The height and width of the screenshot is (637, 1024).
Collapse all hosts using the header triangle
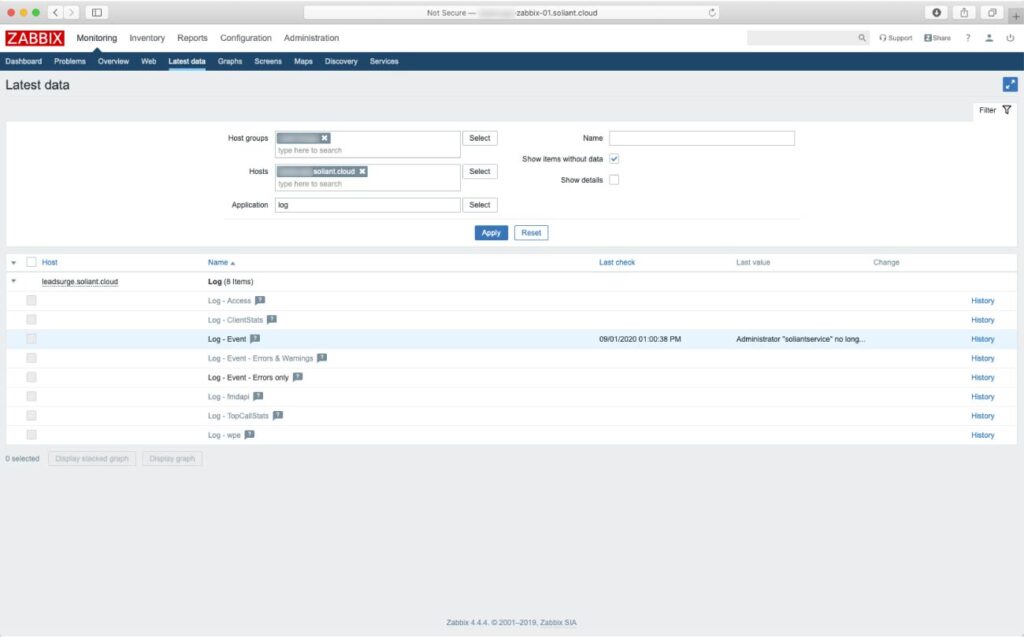pos(13,262)
